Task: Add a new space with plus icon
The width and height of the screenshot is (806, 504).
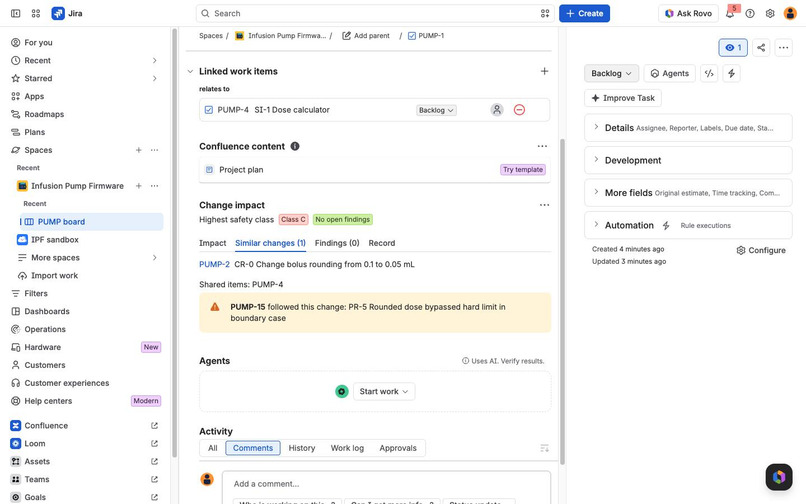Action: coord(138,150)
